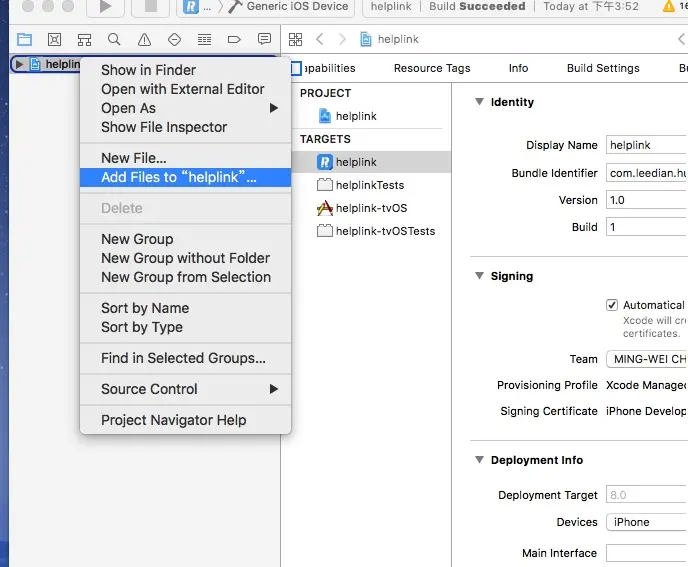Image resolution: width=688 pixels, height=567 pixels.
Task: Stop the running build
Action: point(150,7)
